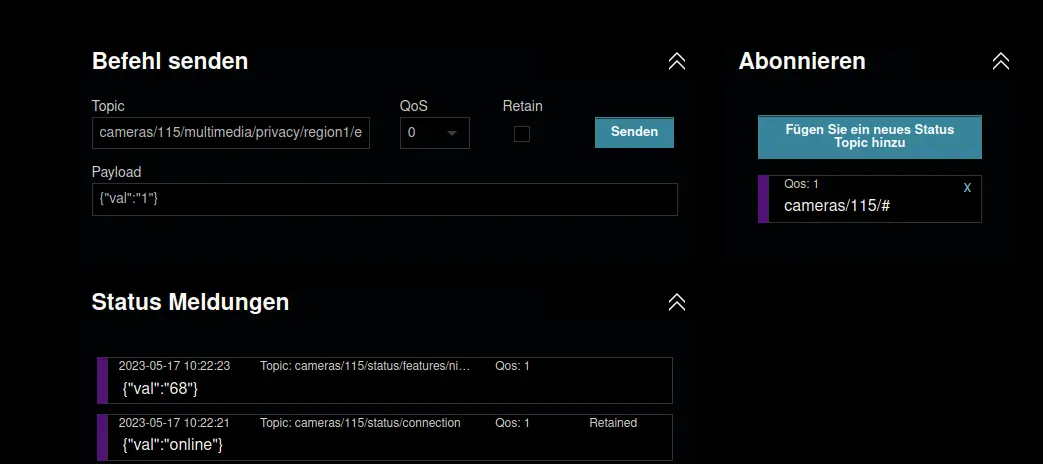The height and width of the screenshot is (464, 1043).
Task: Collapse the Status Meldungen panel chevron
Action: click(x=677, y=302)
